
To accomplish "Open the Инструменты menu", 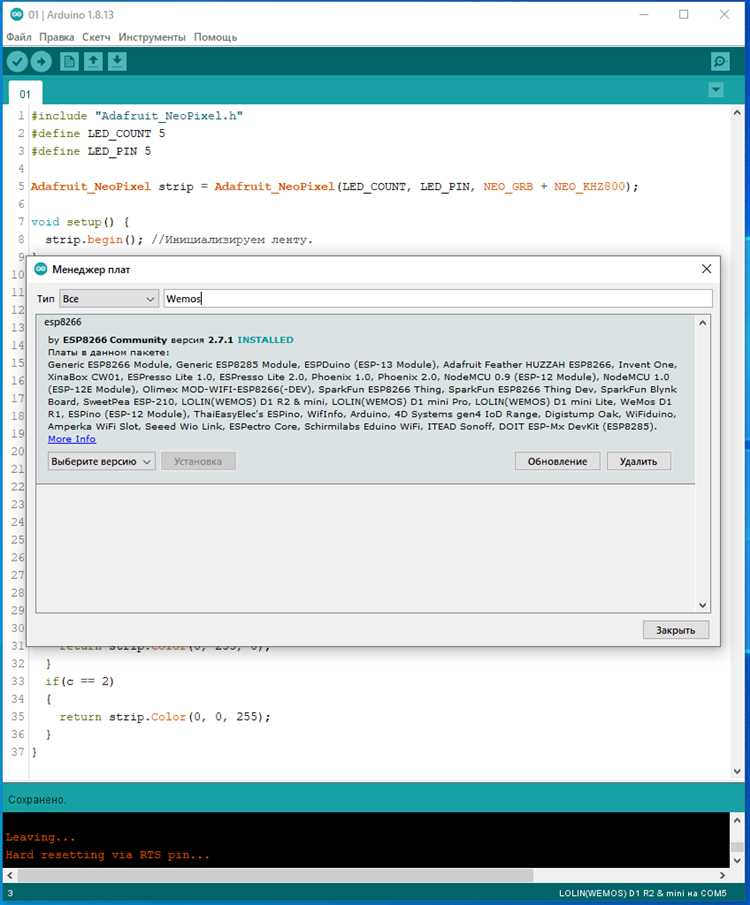I will (x=152, y=37).
